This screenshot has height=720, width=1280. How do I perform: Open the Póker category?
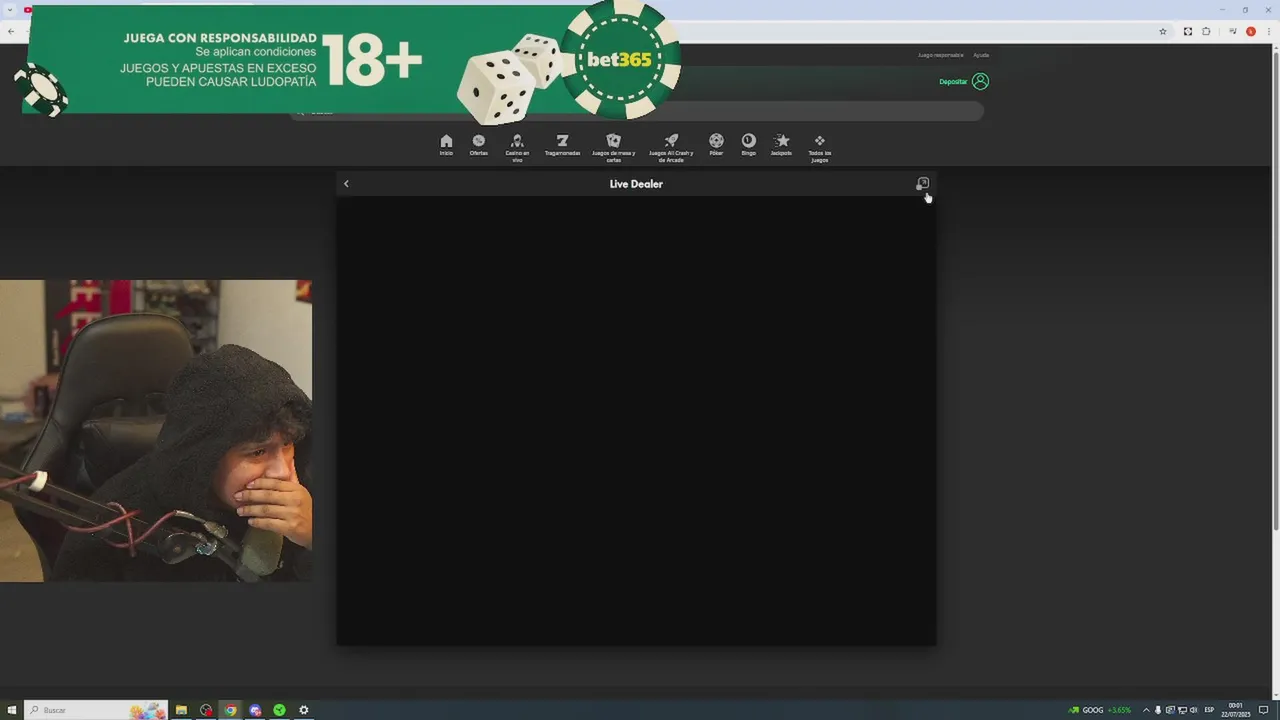tap(716, 145)
